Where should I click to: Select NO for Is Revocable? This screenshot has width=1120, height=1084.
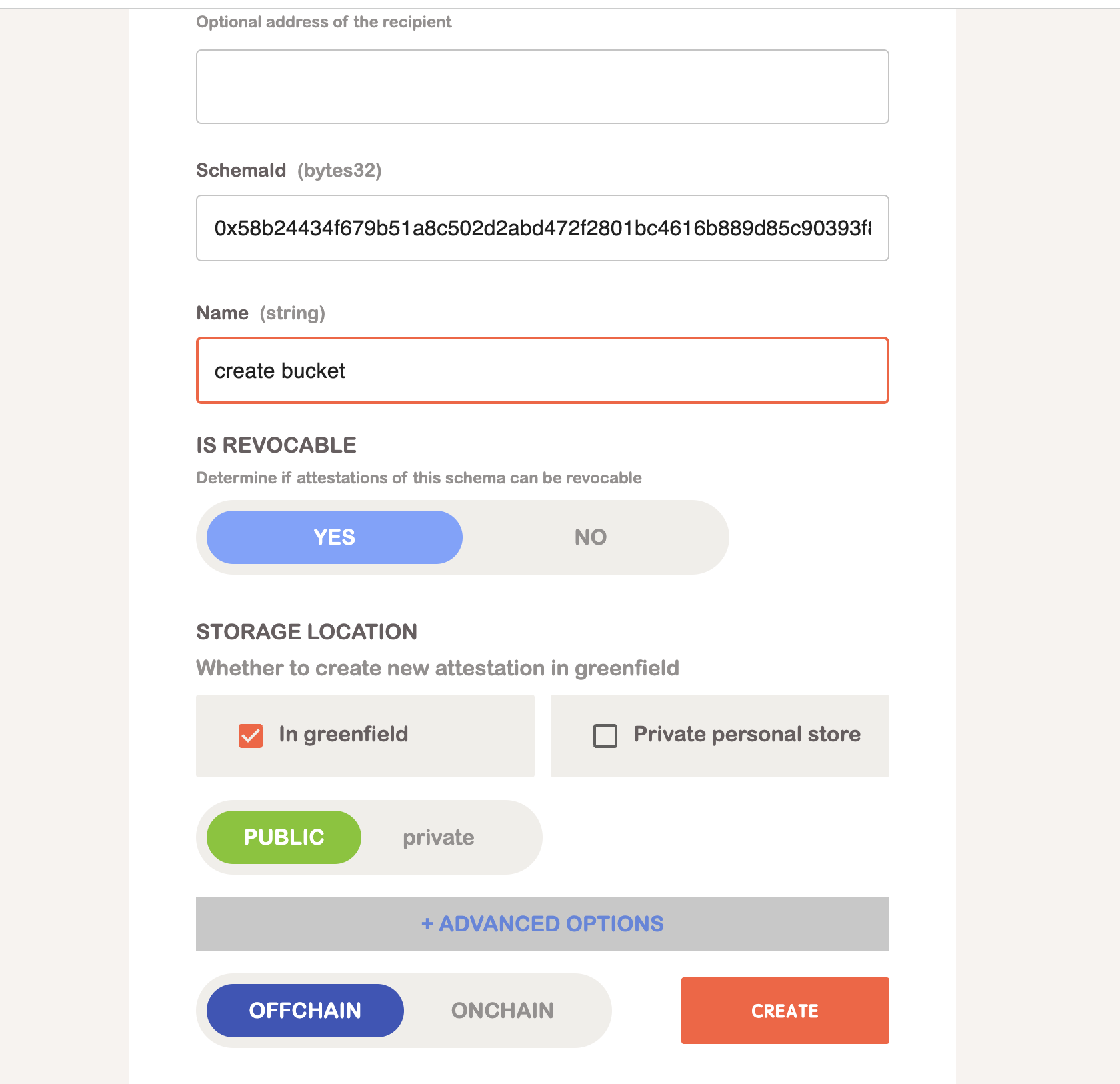click(x=590, y=537)
